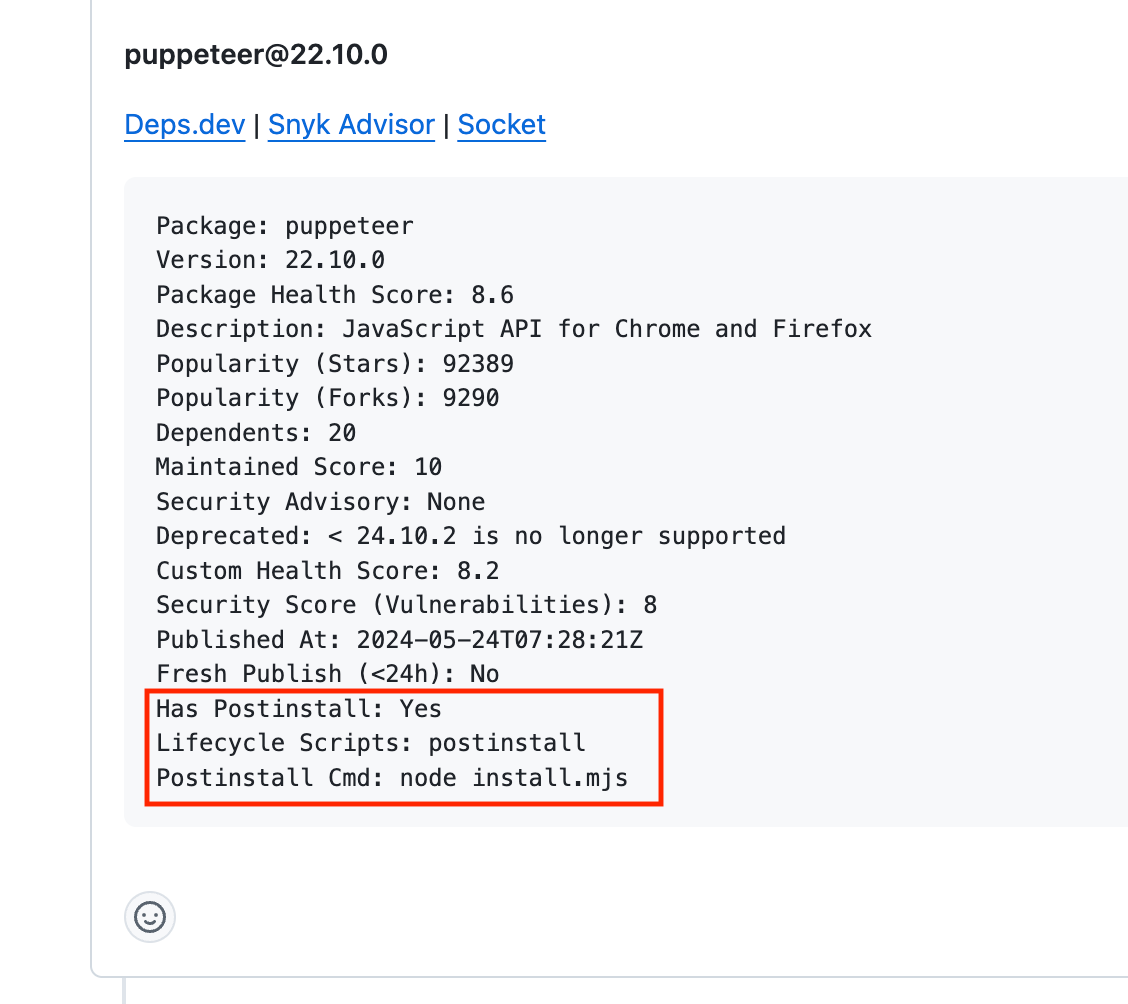Click the Popularity (Stars) 92389 line
Image resolution: width=1128 pixels, height=1004 pixels.
pos(334,364)
